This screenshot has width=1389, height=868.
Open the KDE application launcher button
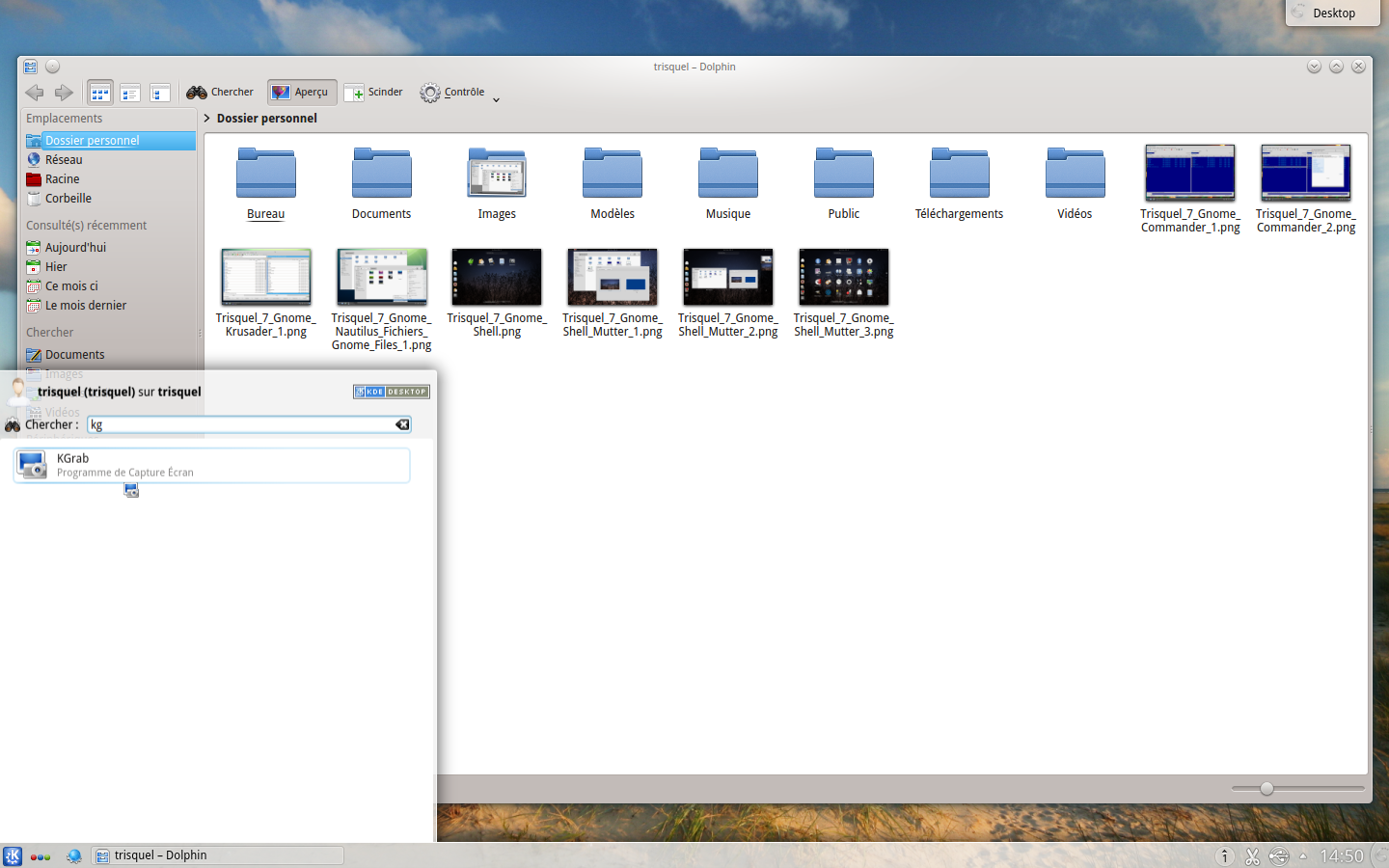(13, 855)
